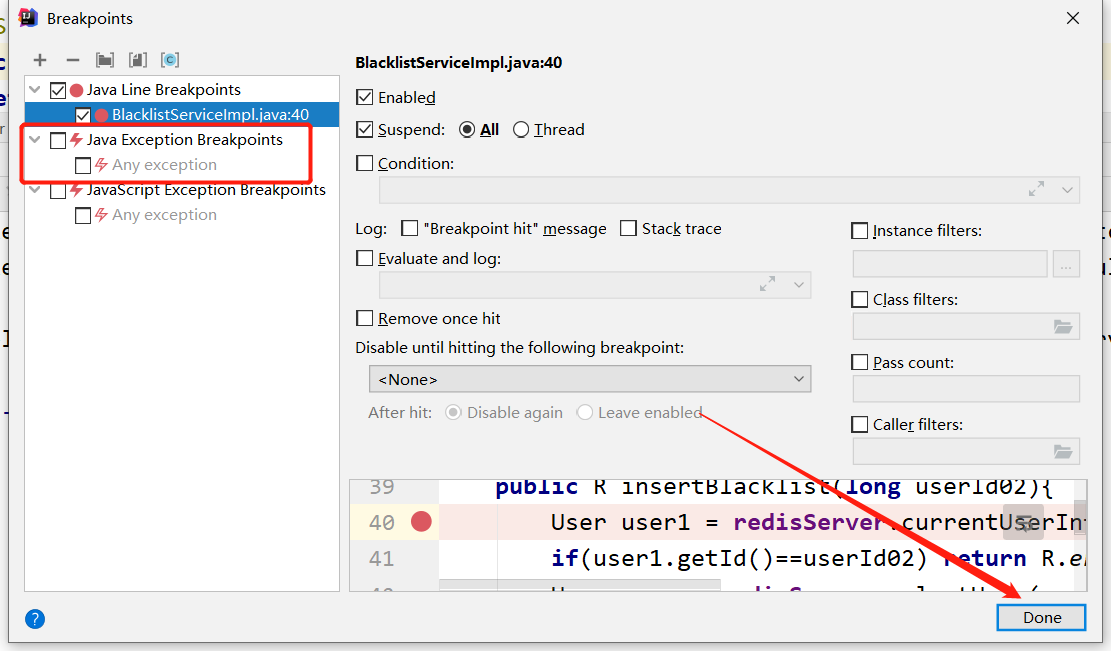Group breakpoints by package icon
The height and width of the screenshot is (651, 1111).
click(x=104, y=60)
